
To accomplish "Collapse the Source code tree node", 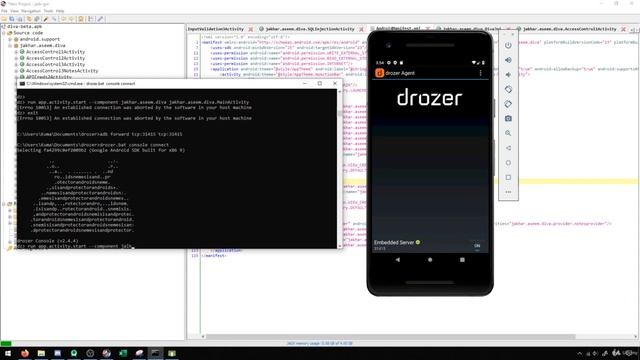I will pos(4,33).
